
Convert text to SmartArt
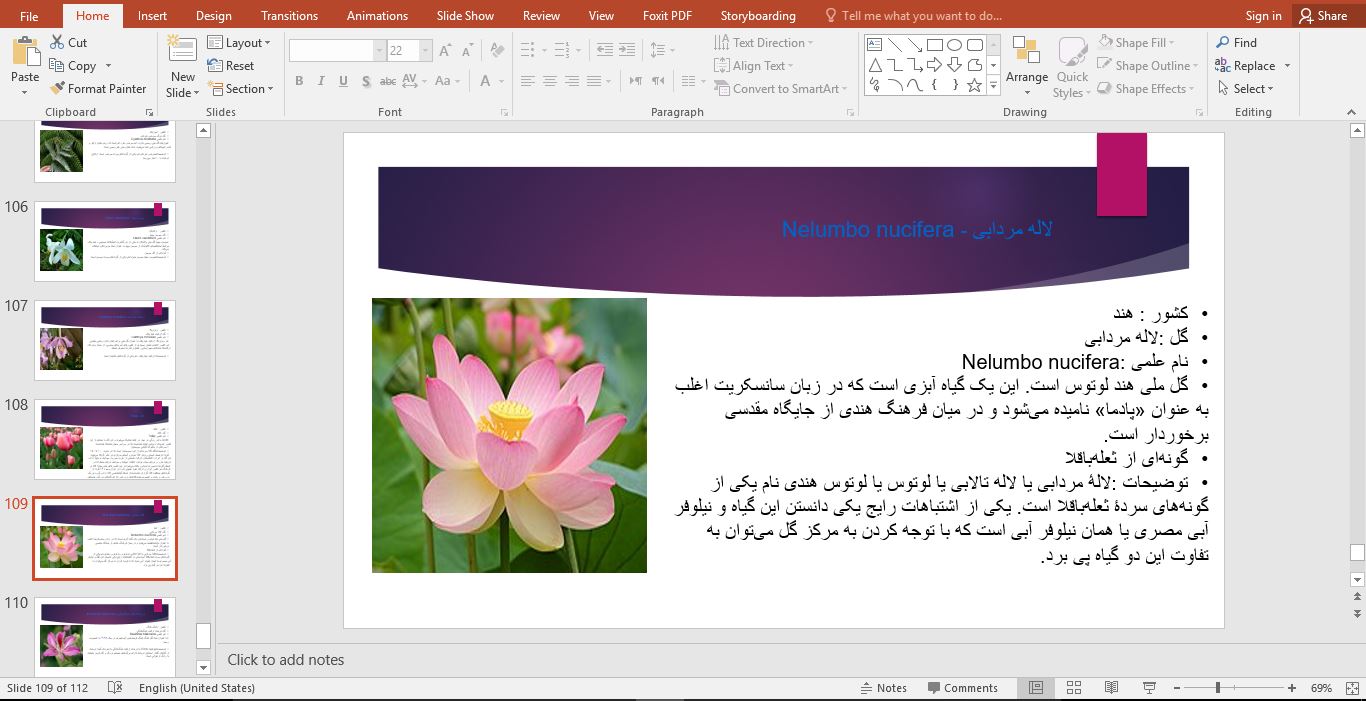(780, 89)
